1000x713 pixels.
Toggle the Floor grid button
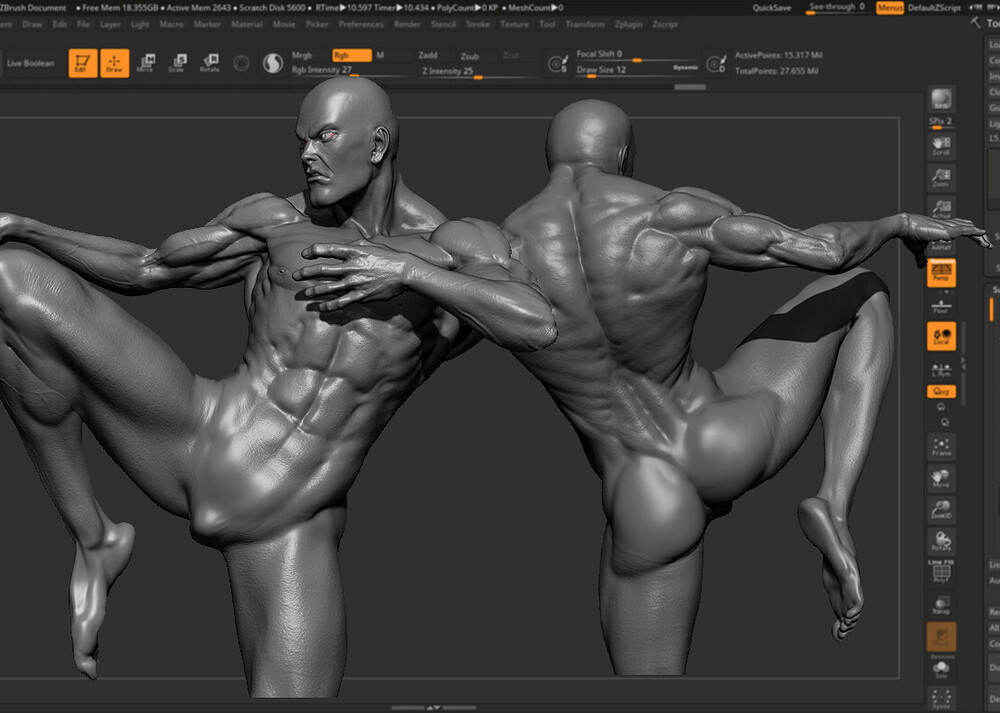941,307
